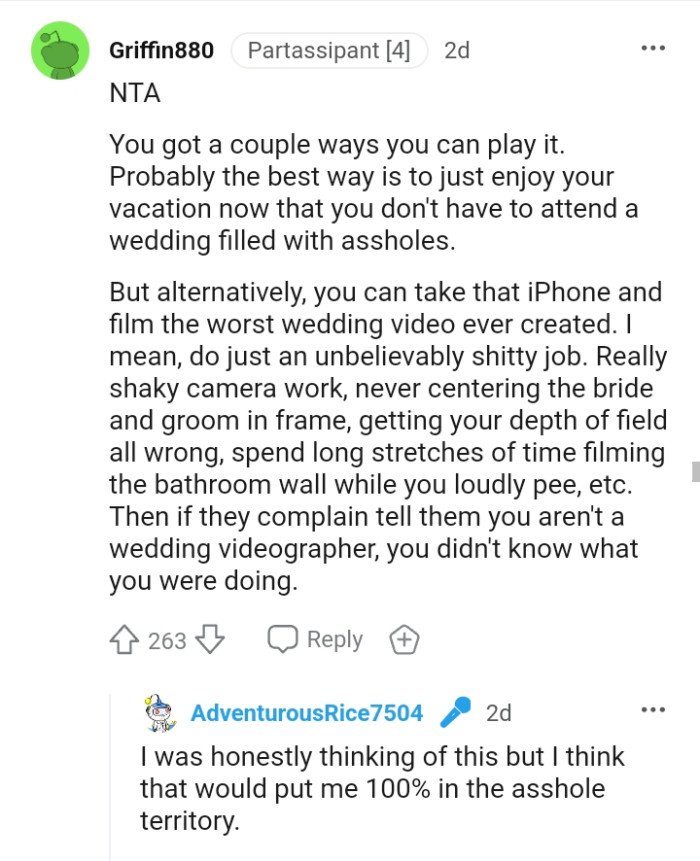Viewport: 700px width, 861px height.
Task: Open the overflow menu on AdventurousRice7504's comment
Action: 653,708
